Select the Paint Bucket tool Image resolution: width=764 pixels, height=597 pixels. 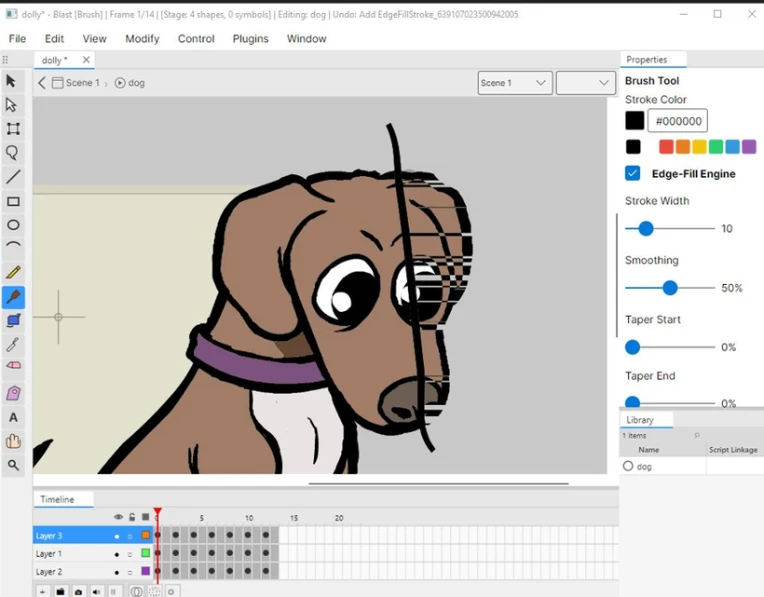tap(13, 321)
